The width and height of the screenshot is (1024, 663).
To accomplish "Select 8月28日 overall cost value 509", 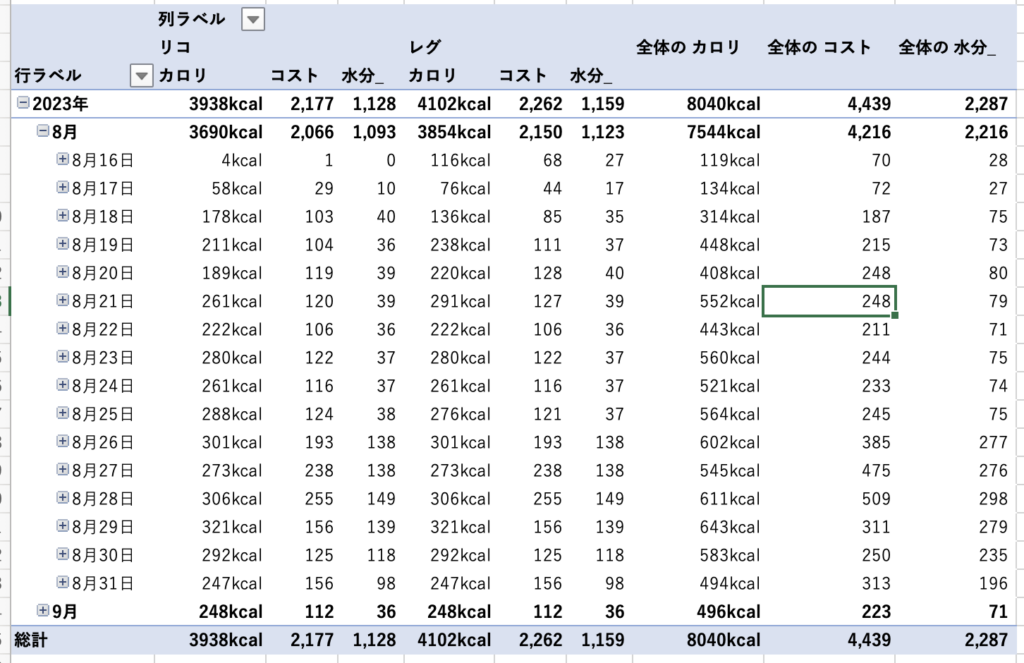I will tap(875, 498).
